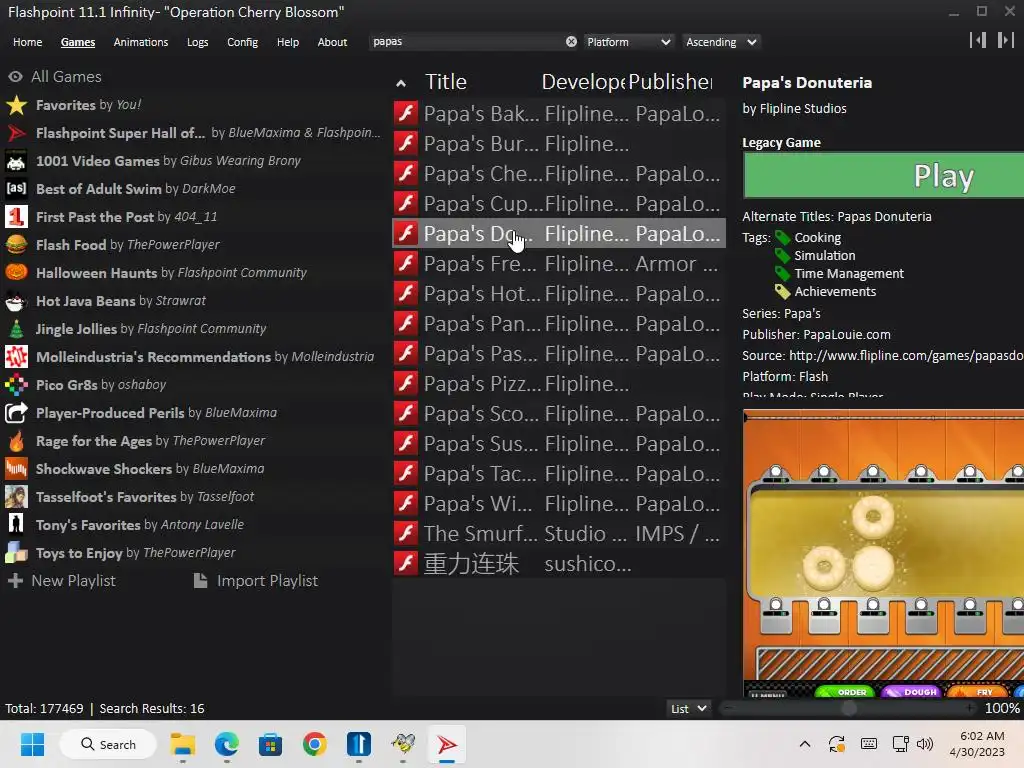Open the Rage for the Ages flame icon
1024x768 pixels.
click(16, 441)
